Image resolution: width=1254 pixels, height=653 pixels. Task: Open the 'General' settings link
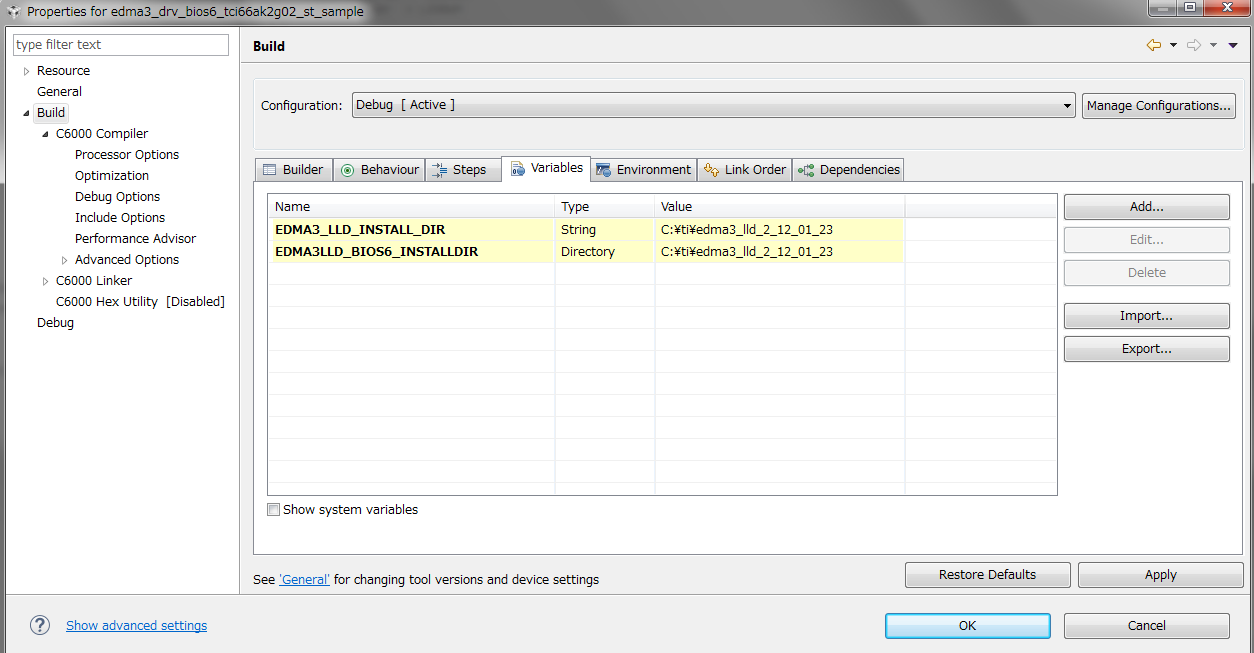pyautogui.click(x=304, y=580)
